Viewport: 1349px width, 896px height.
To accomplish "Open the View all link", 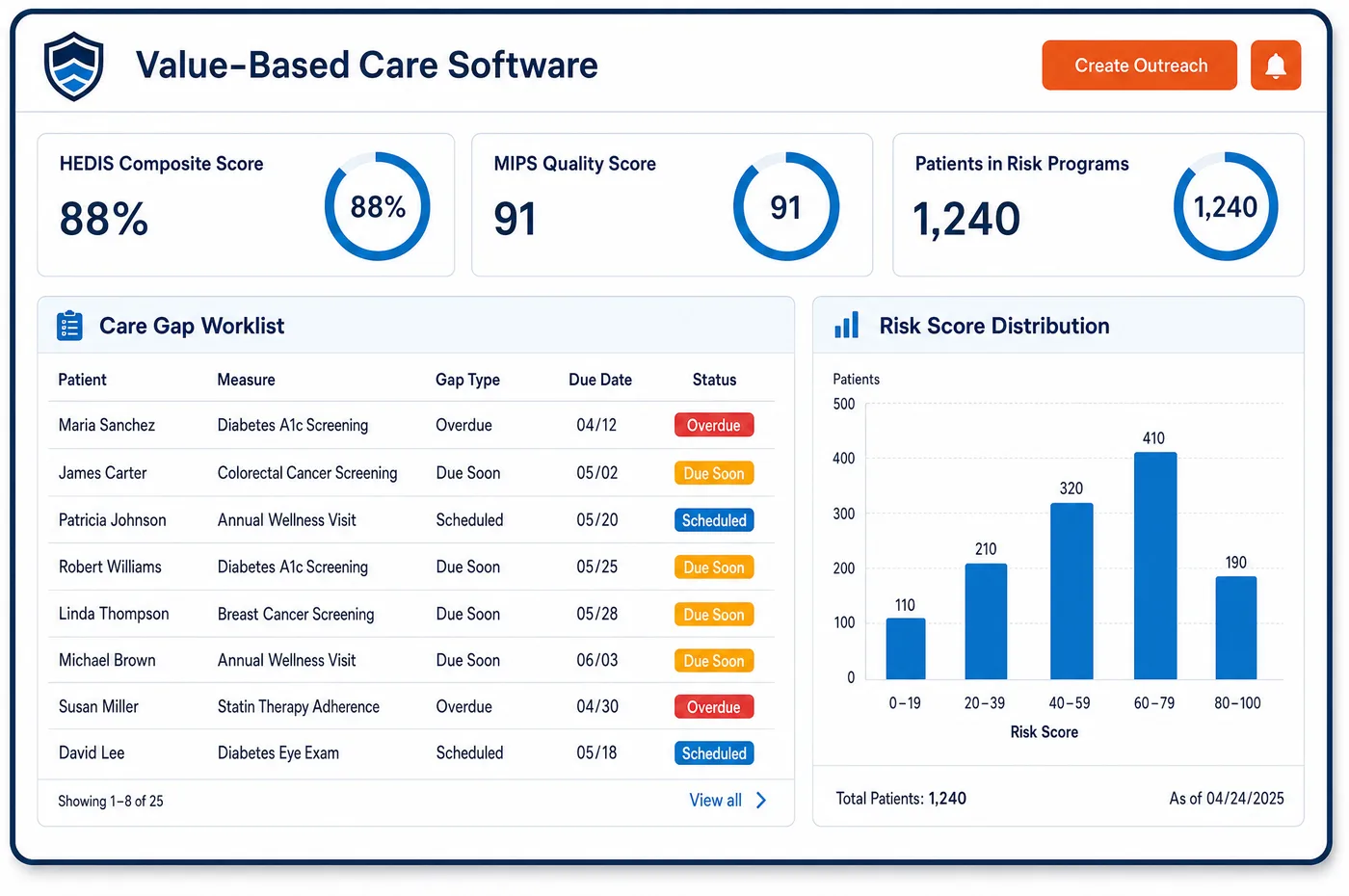I will coord(715,800).
